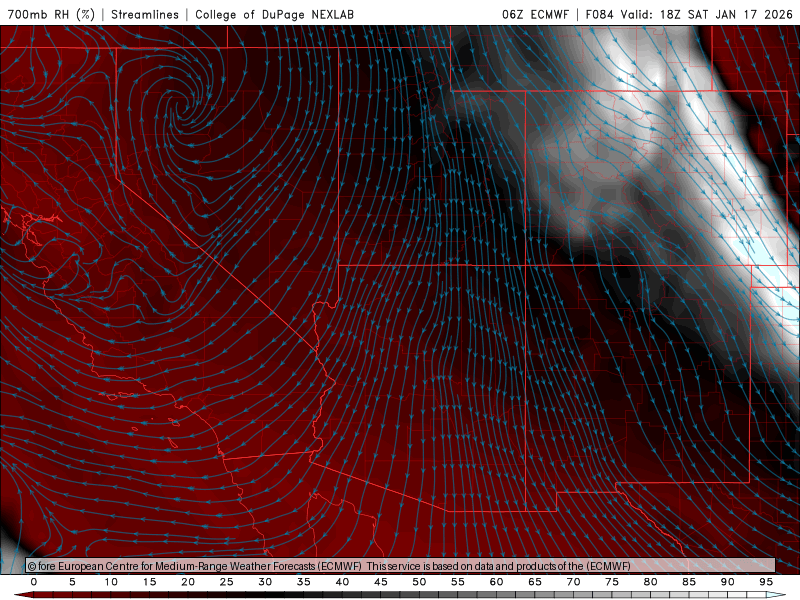Click 'College of DuPage NEXLAB' header text
Viewport: 800px width, 600px height.
tap(274, 14)
